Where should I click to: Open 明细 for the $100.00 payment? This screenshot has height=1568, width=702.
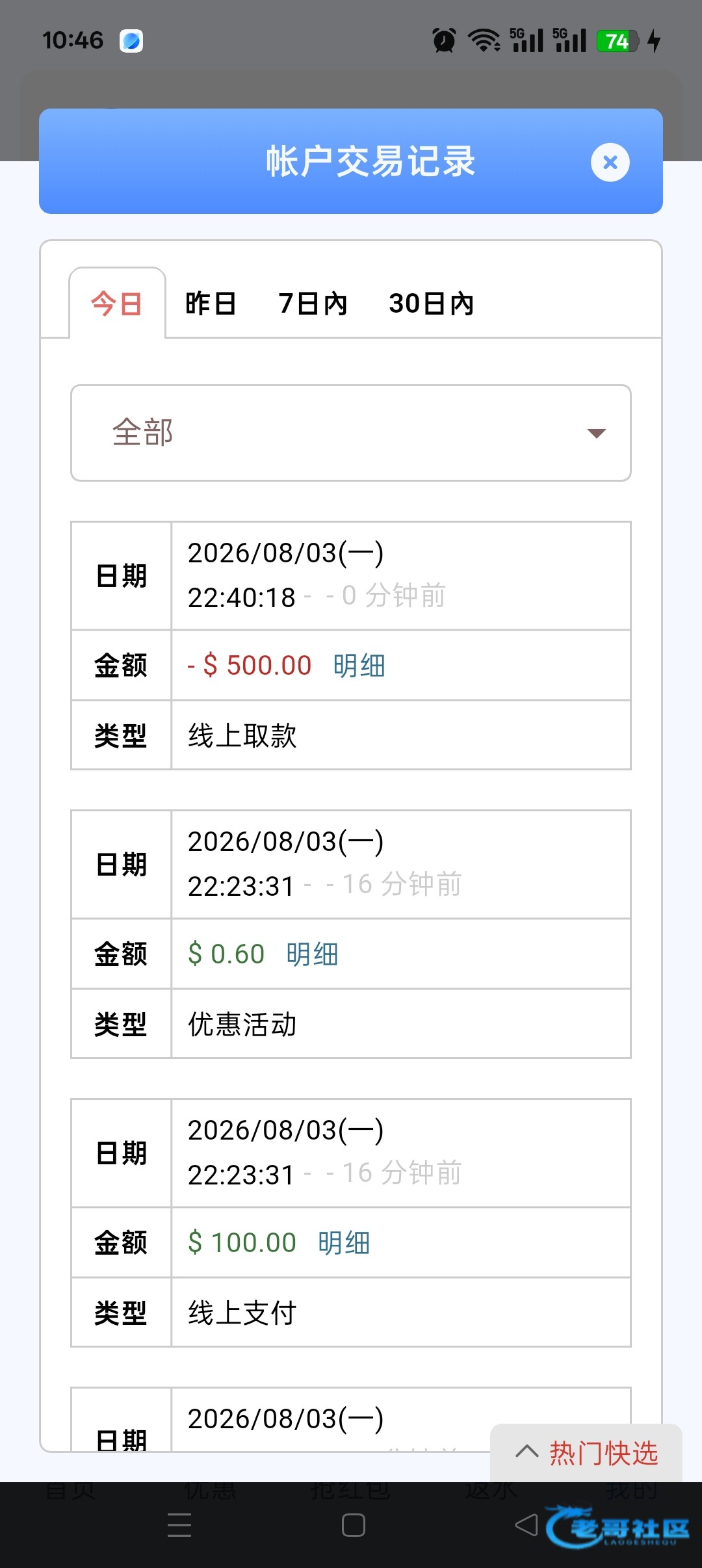pos(344,1243)
